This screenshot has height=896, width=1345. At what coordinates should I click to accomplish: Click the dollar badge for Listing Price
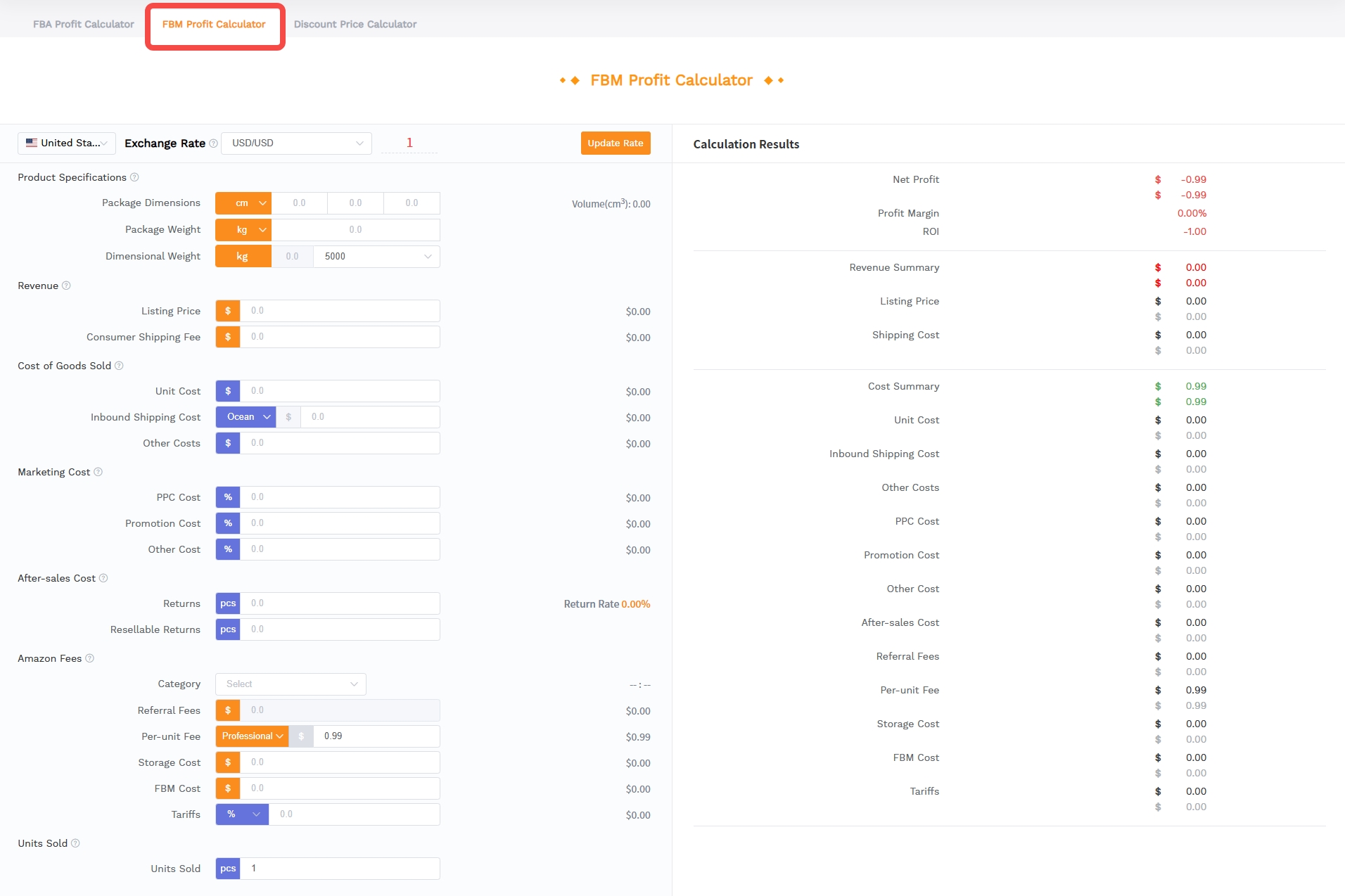(x=228, y=311)
